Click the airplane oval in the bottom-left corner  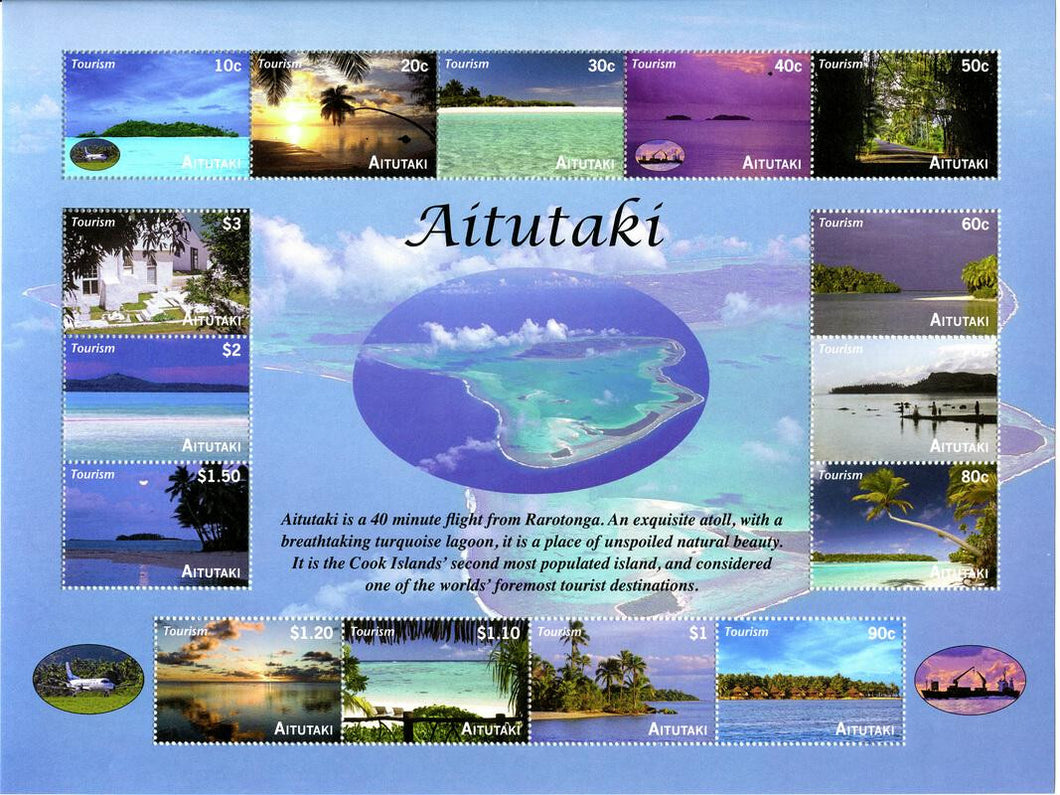coord(88,678)
